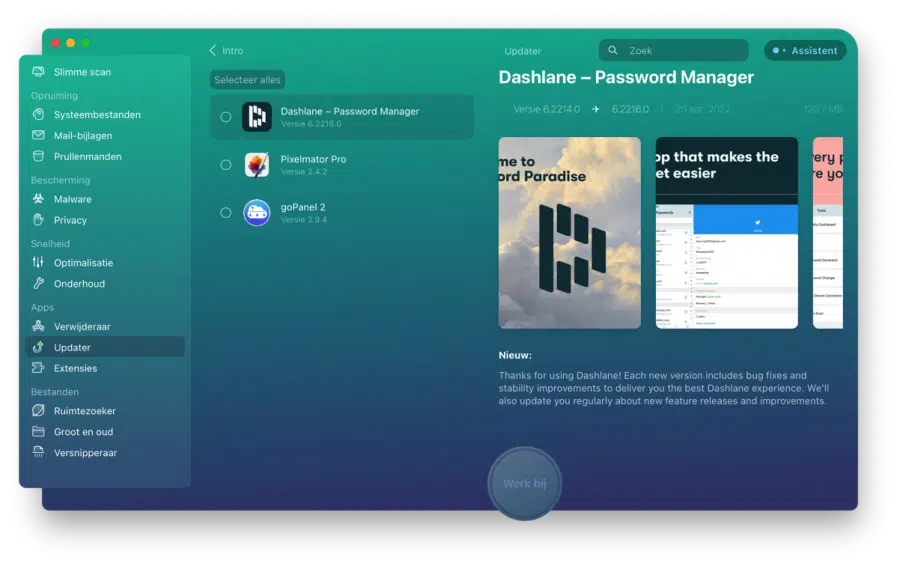This screenshot has width=900, height=566.
Task: Open the Assistent panel
Action: pyautogui.click(x=805, y=51)
